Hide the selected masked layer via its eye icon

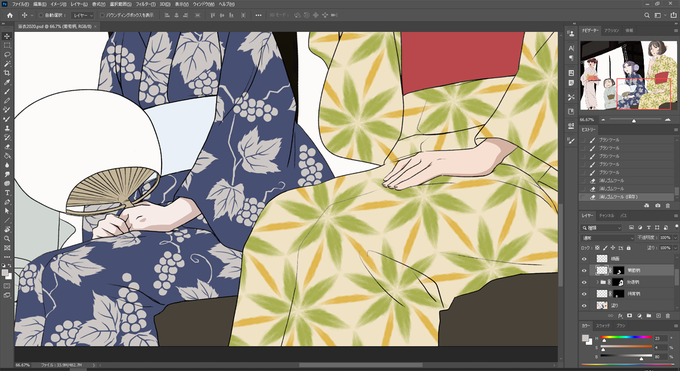point(584,270)
